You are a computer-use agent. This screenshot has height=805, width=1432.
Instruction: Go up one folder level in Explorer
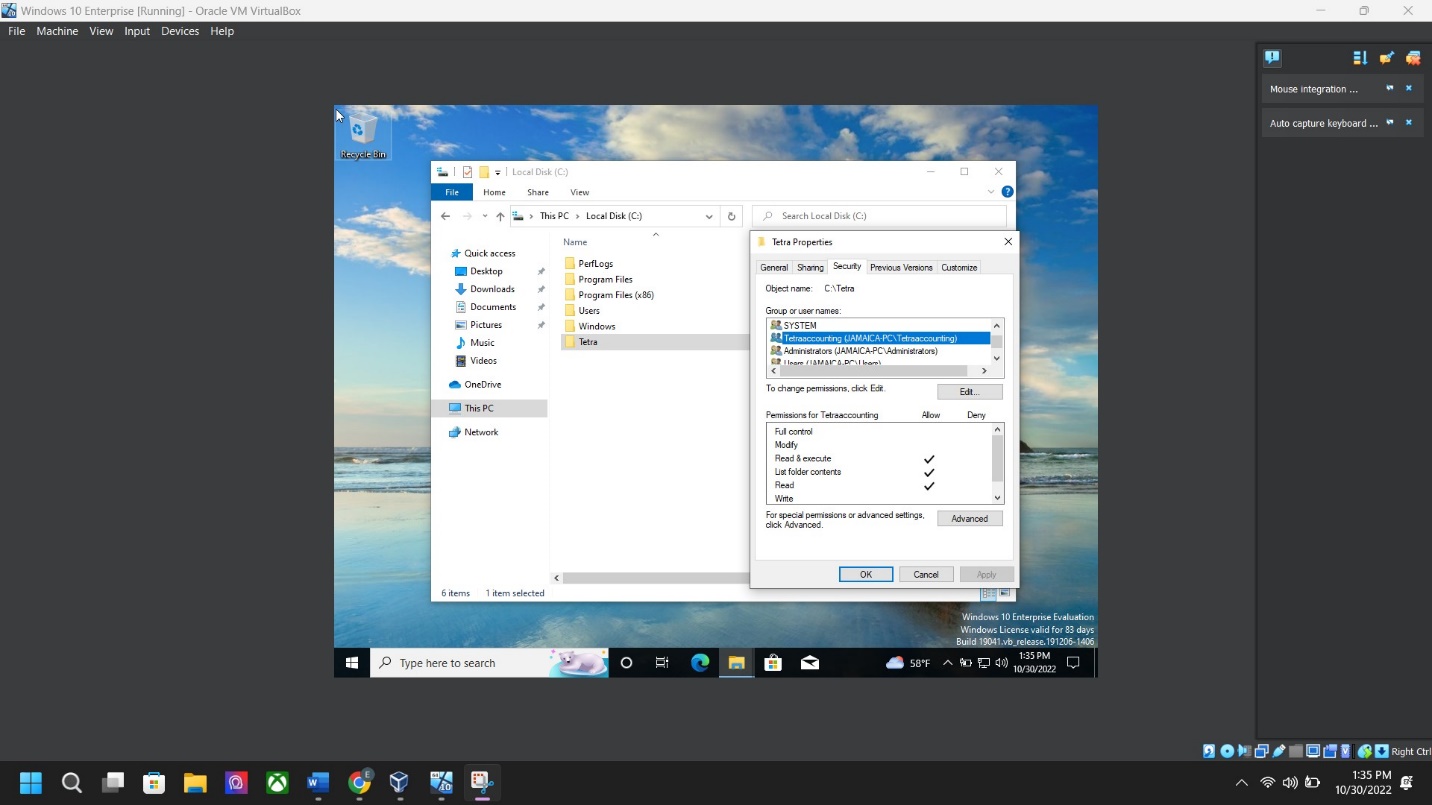coord(500,216)
